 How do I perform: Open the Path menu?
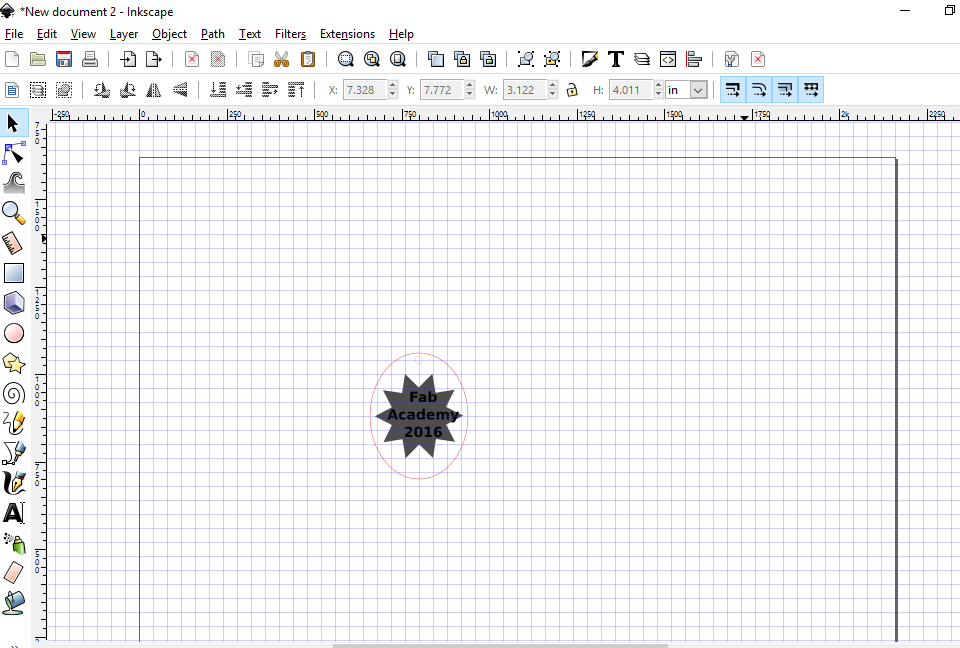pyautogui.click(x=212, y=34)
